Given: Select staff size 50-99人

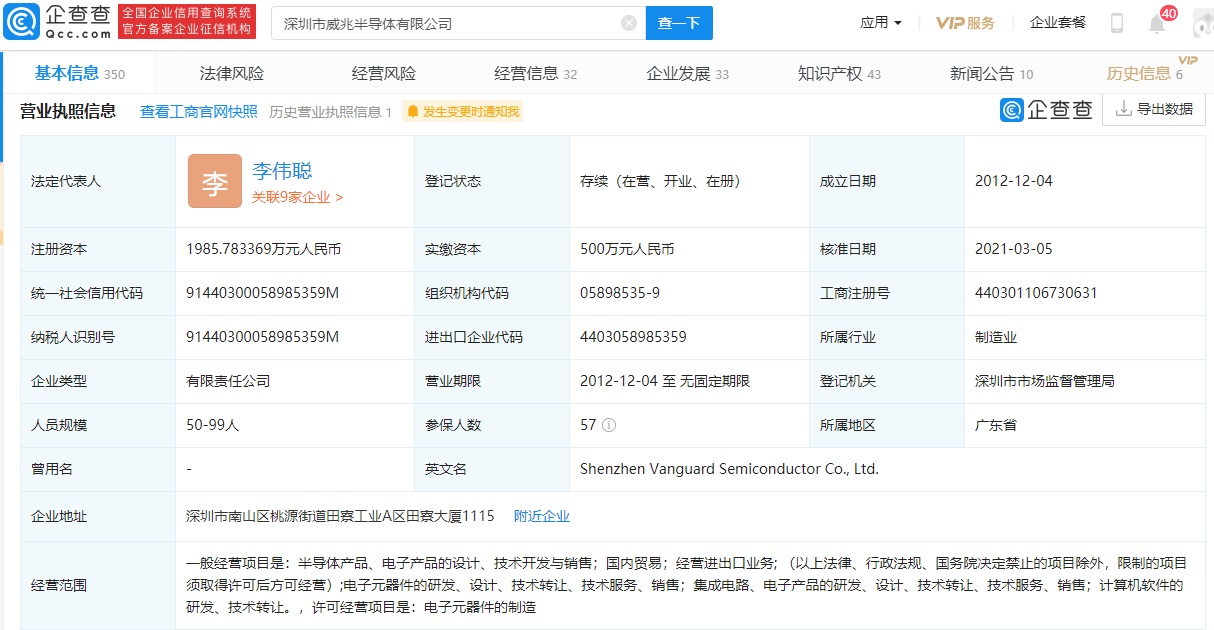Looking at the screenshot, I should click(x=213, y=425).
